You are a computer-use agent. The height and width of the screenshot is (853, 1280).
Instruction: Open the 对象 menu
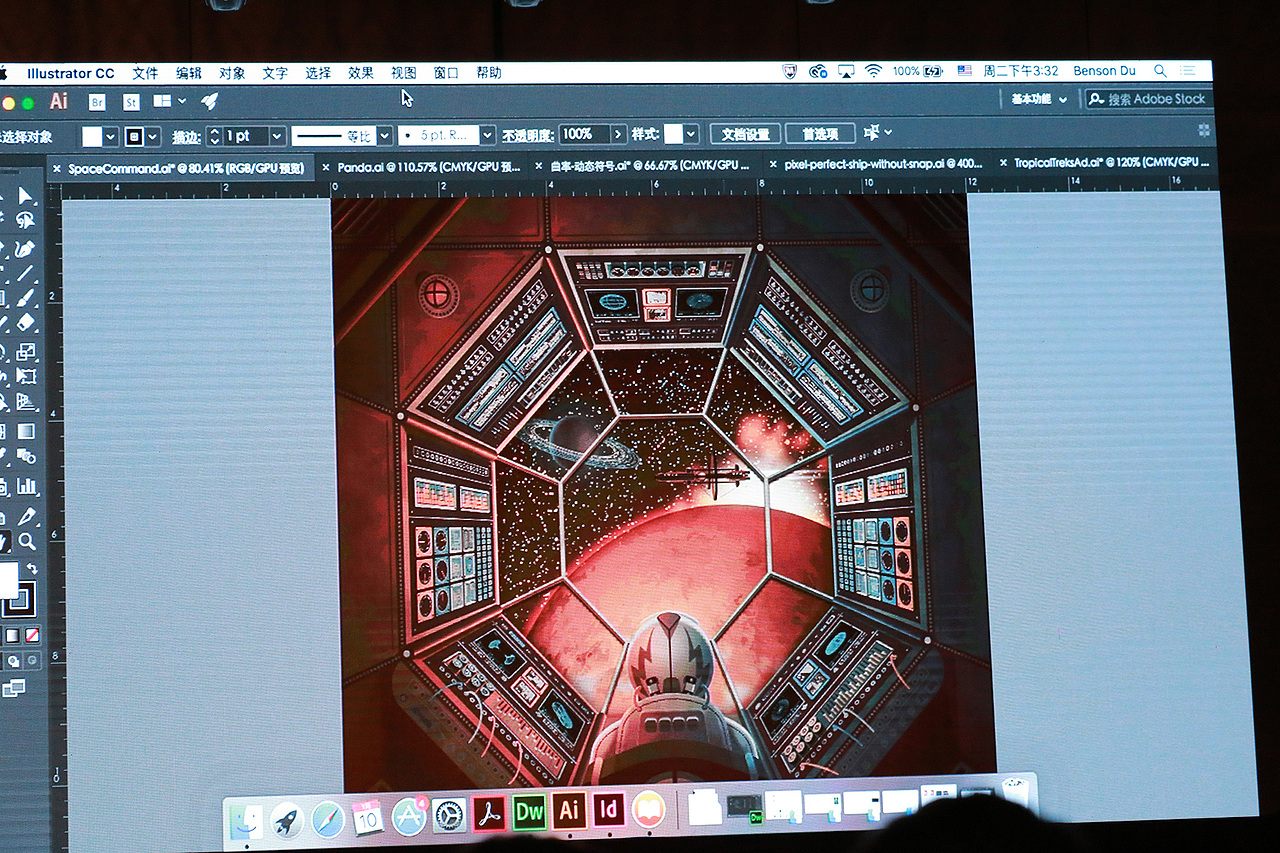(x=232, y=73)
